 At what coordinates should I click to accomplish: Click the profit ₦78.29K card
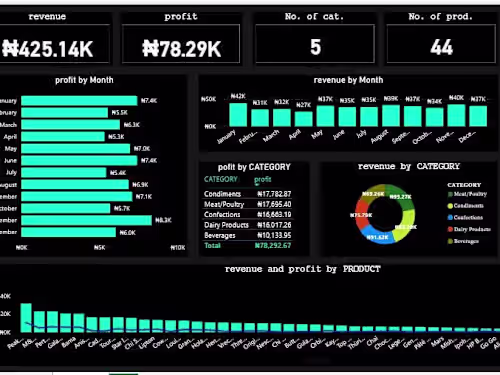coord(181,43)
